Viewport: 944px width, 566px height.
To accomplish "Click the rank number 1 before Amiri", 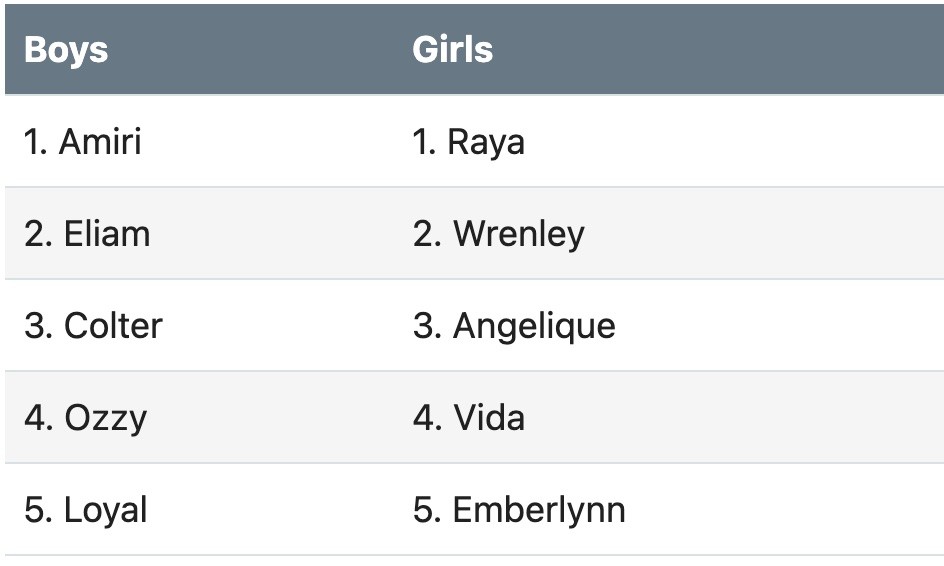I will 35,142.
